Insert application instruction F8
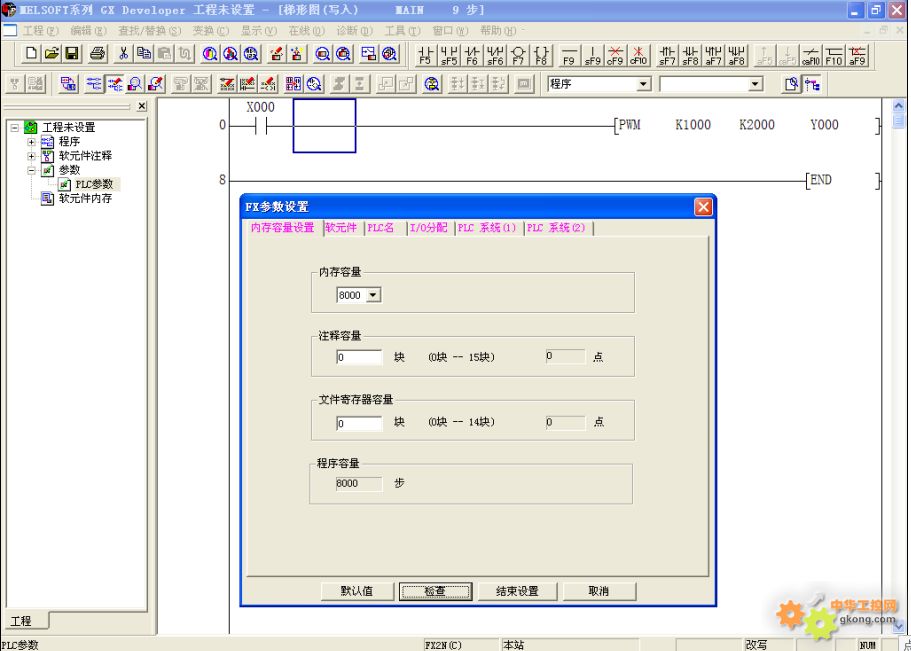This screenshot has width=911, height=651. [541, 55]
